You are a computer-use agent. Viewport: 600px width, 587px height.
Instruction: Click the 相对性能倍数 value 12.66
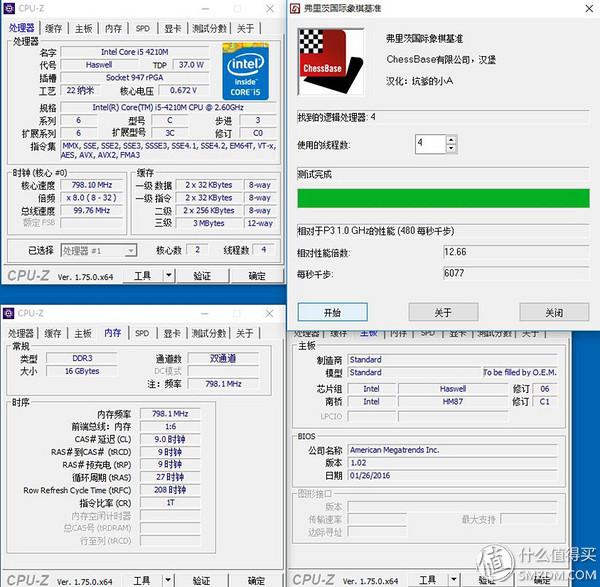[516, 252]
